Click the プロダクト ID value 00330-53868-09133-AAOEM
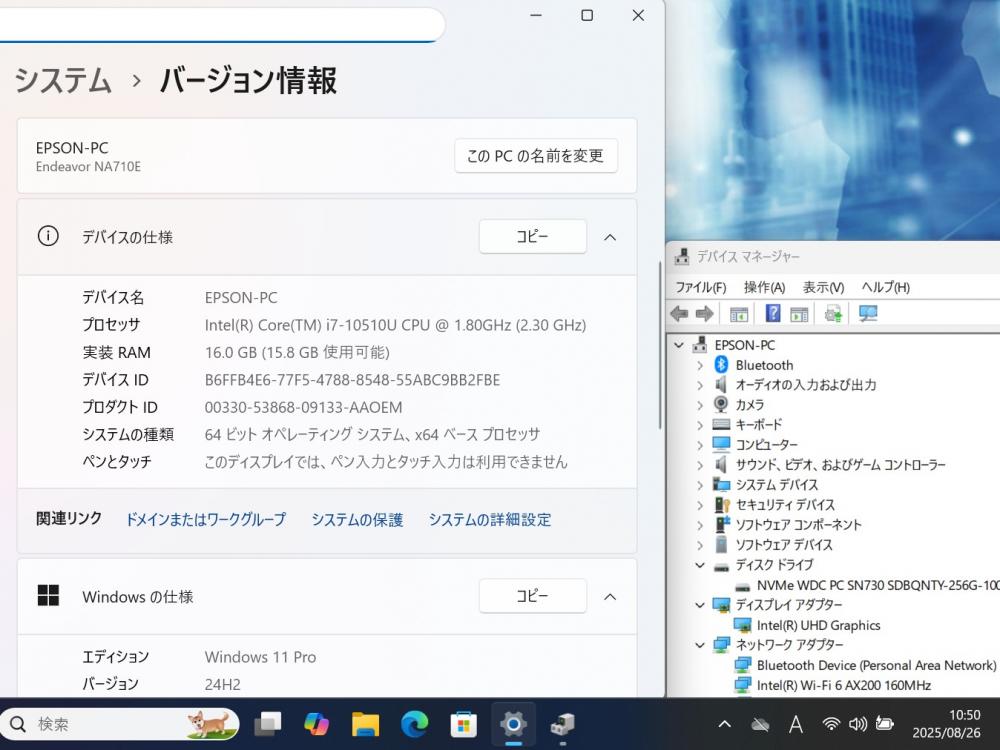 (304, 408)
